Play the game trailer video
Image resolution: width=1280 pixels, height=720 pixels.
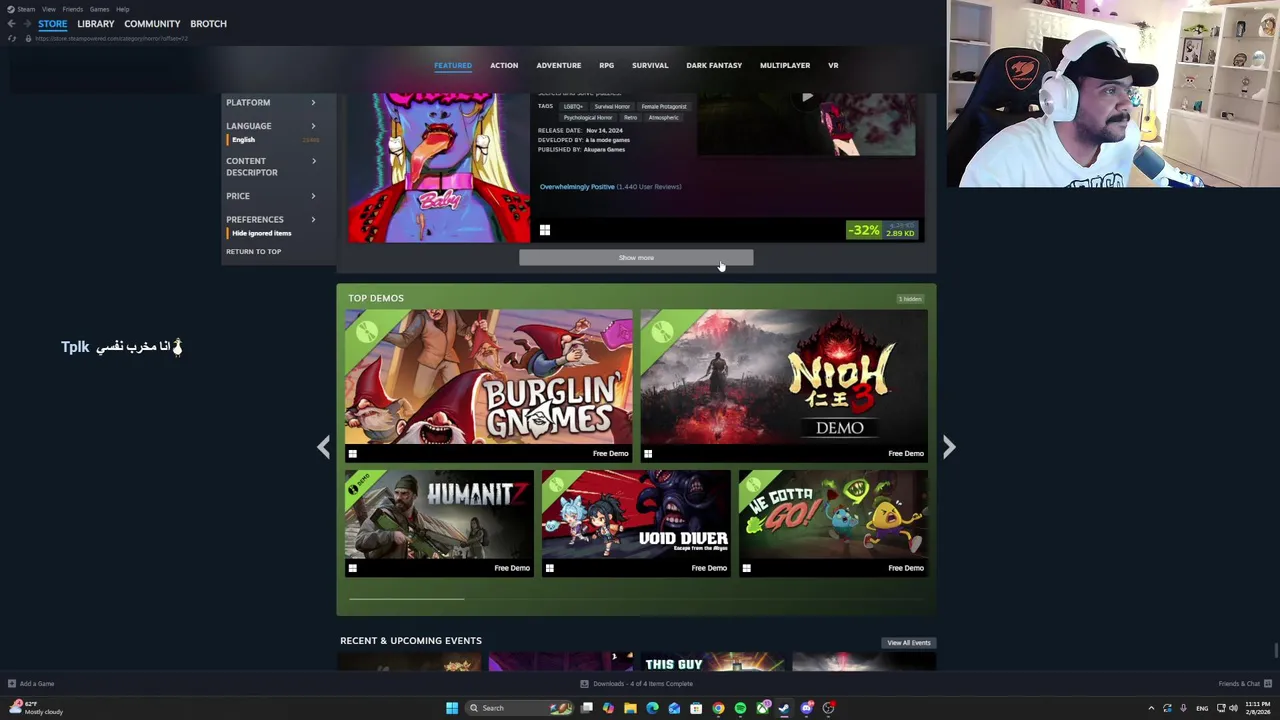pyautogui.click(x=807, y=98)
